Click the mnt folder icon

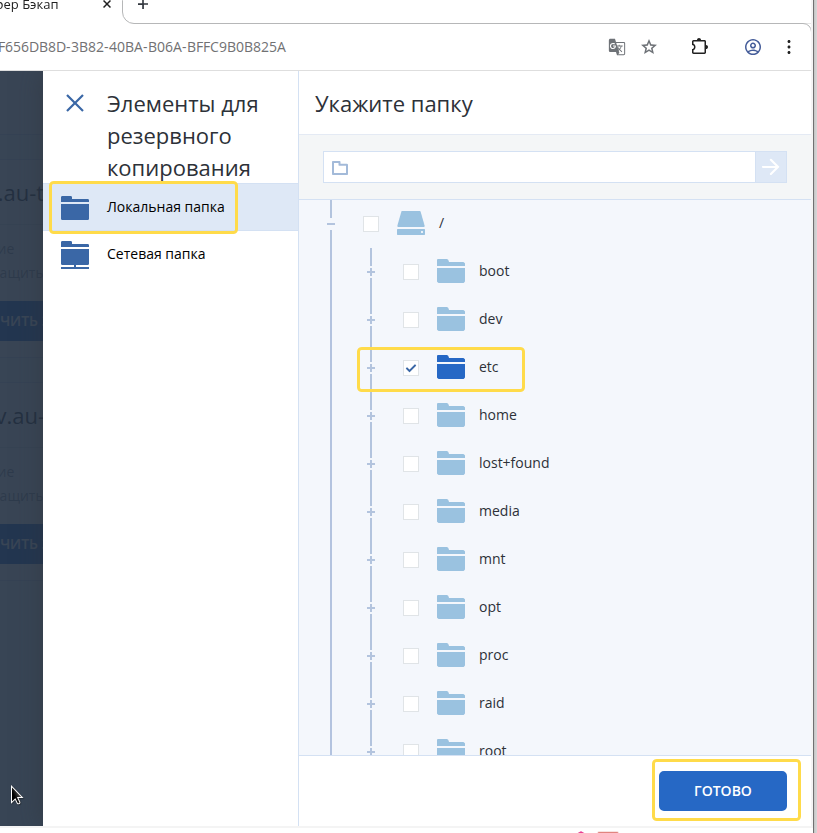point(450,559)
